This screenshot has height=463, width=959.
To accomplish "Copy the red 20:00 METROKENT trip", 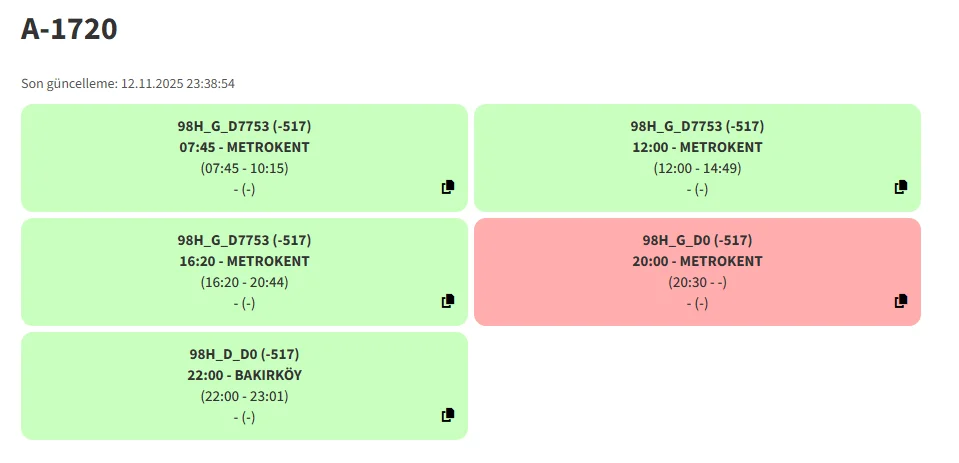I will click(901, 301).
